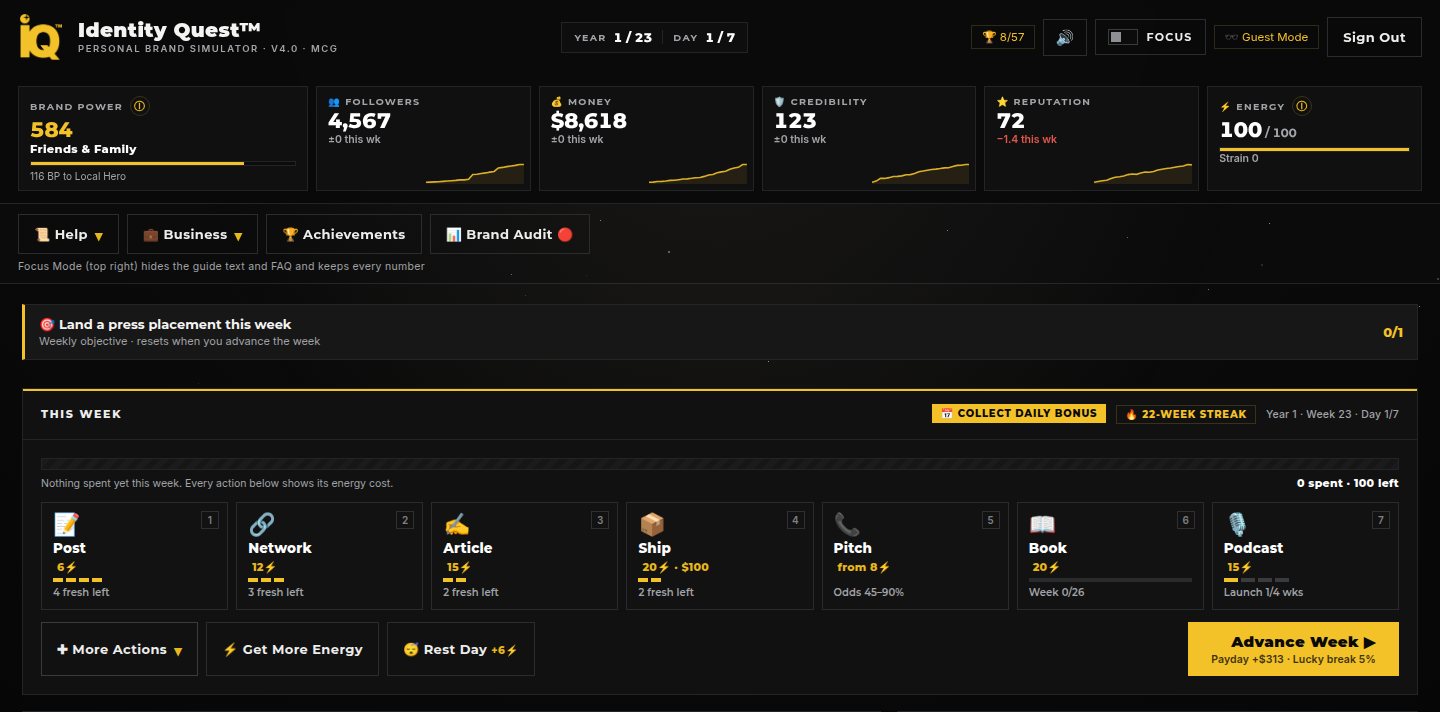
Task: Click the Year 1/23 Day 1/7 indicator
Action: tap(654, 37)
